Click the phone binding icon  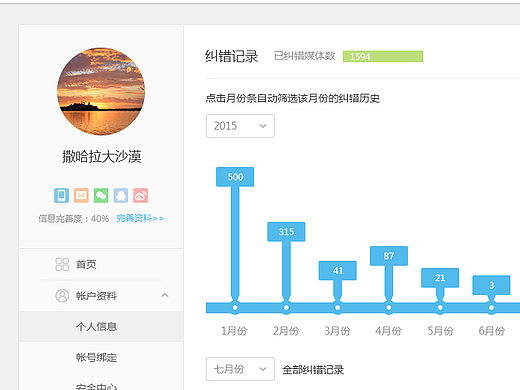click(61, 195)
